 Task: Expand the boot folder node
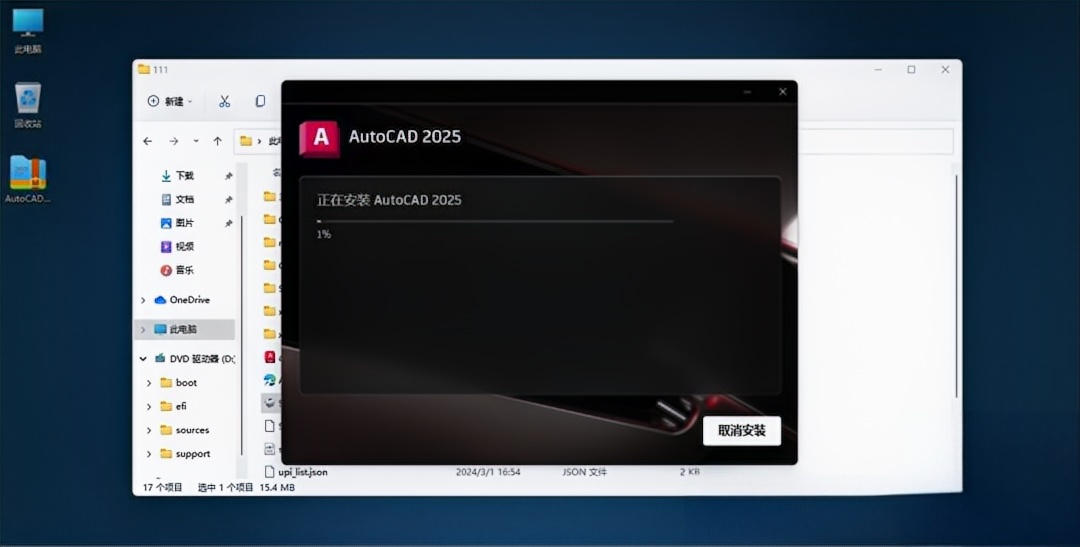pyautogui.click(x=149, y=383)
